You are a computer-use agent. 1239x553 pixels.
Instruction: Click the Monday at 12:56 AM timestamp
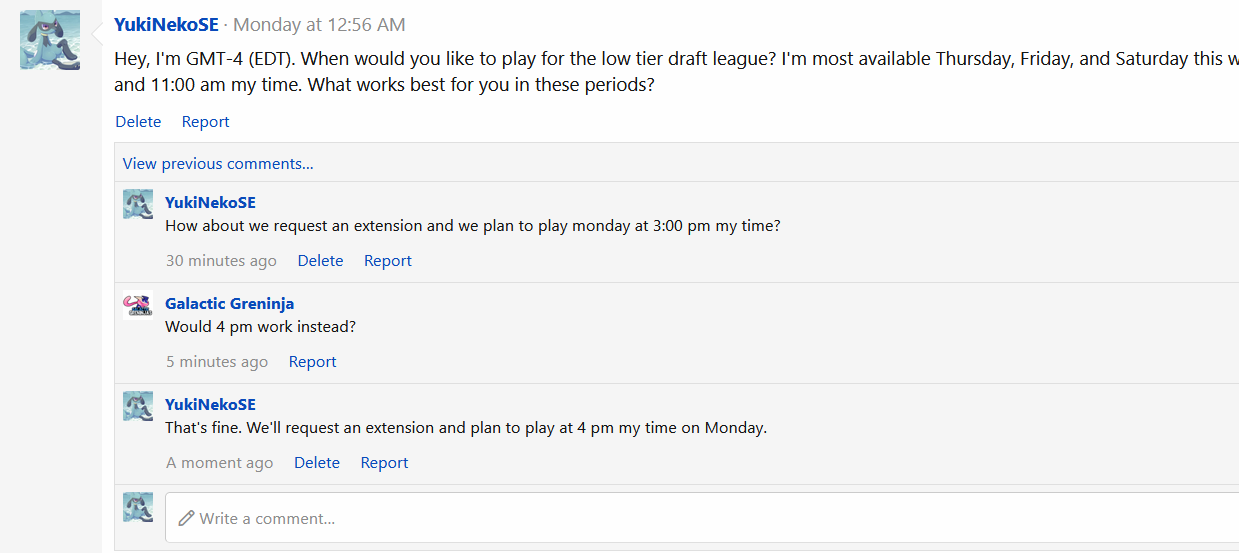[x=319, y=25]
